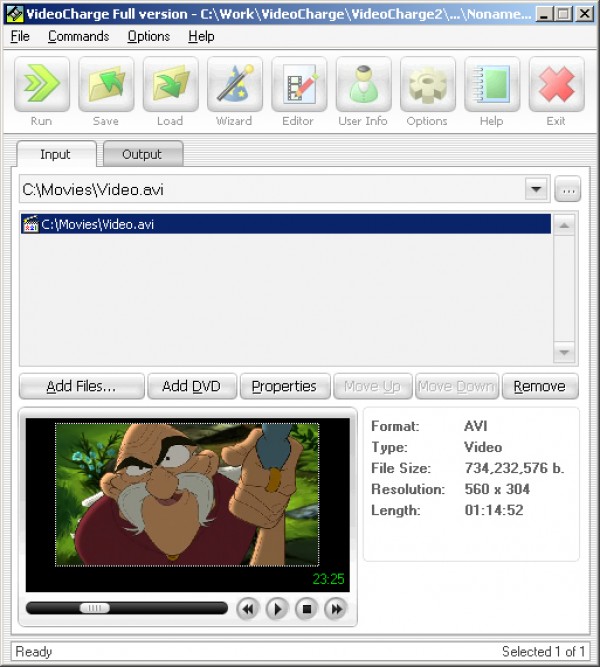This screenshot has height=667, width=600.
Task: Switch to the Output tab
Action: click(143, 154)
